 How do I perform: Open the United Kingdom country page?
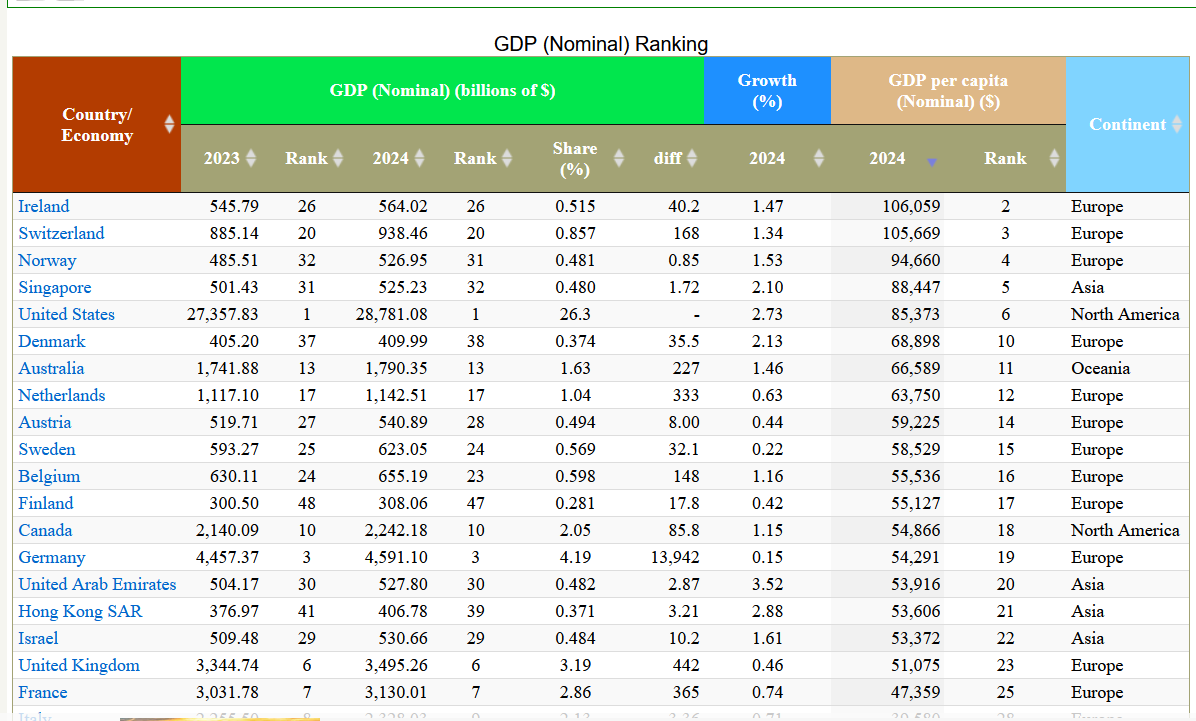click(79, 665)
